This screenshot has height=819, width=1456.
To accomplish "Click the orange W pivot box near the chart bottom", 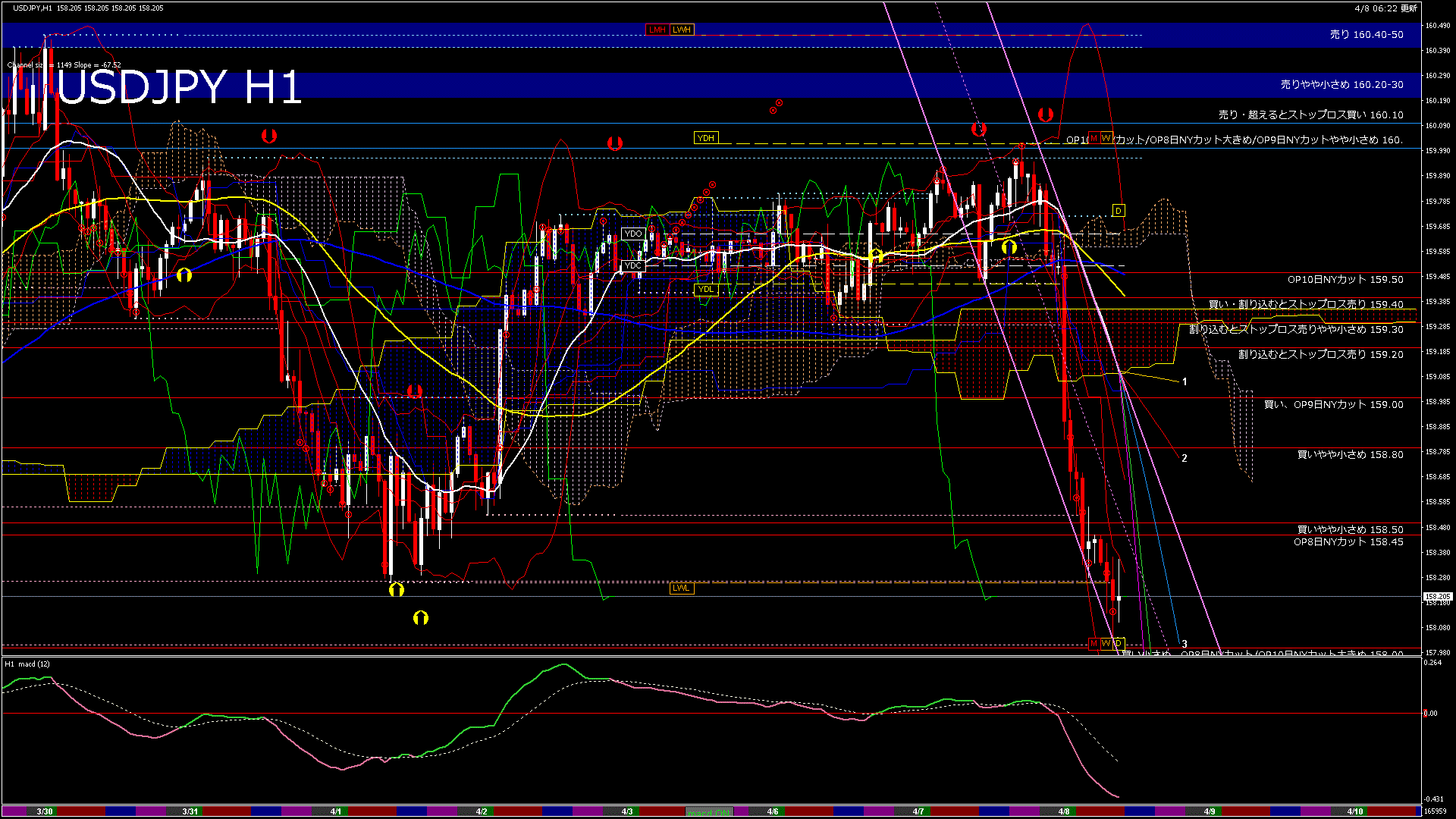I will 1105,643.
